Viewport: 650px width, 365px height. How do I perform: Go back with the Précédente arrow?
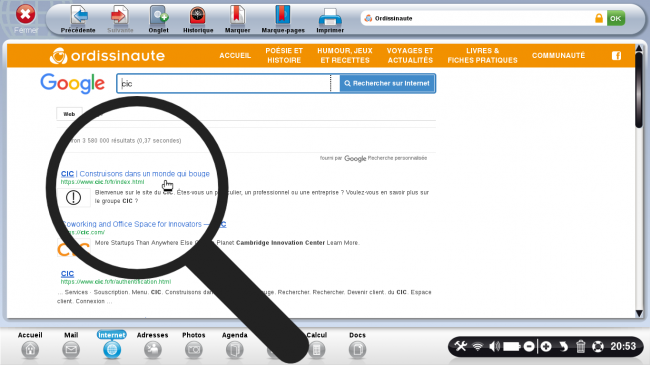(78, 19)
